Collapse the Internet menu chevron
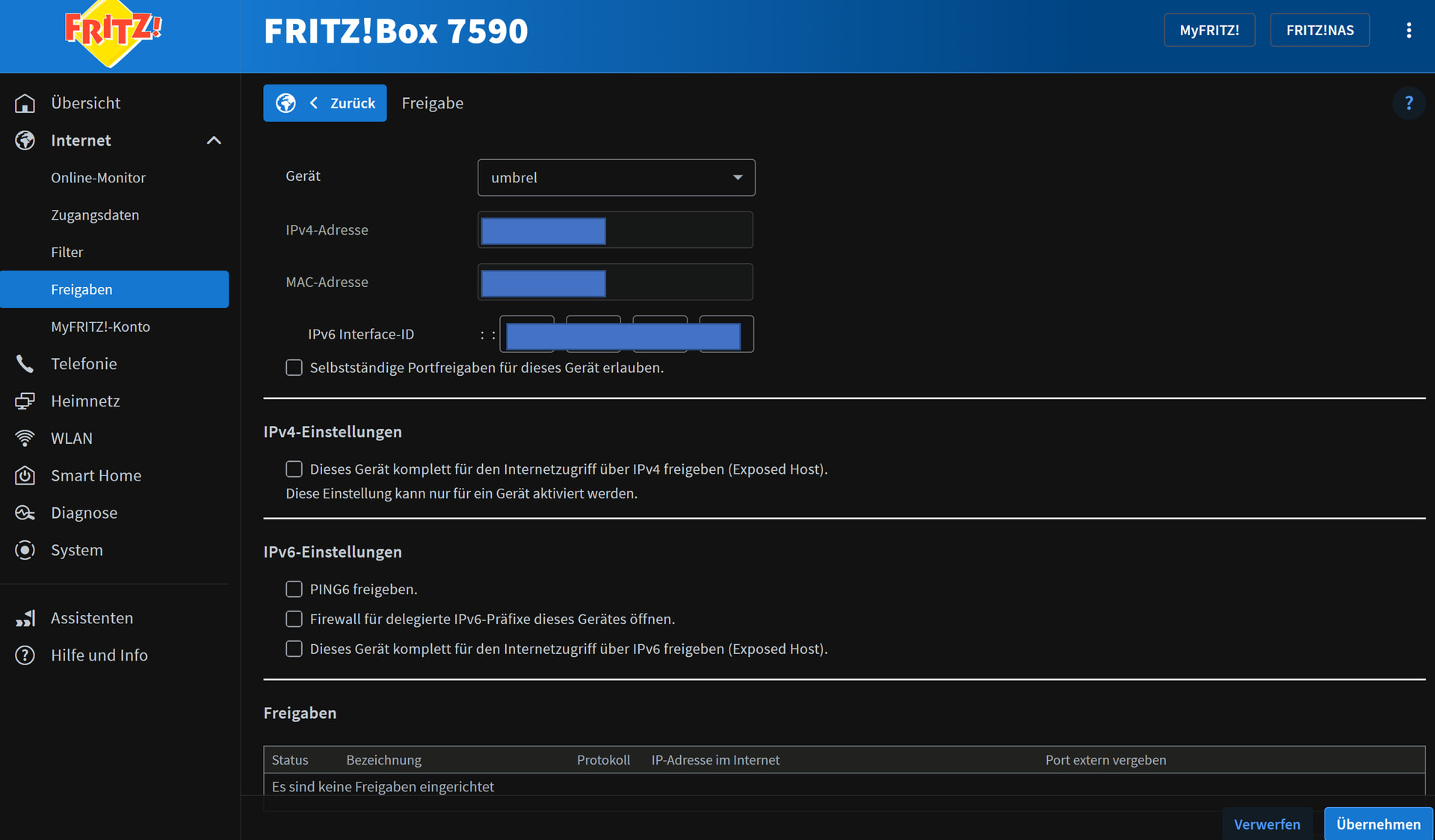Image resolution: width=1435 pixels, height=840 pixels. point(214,140)
